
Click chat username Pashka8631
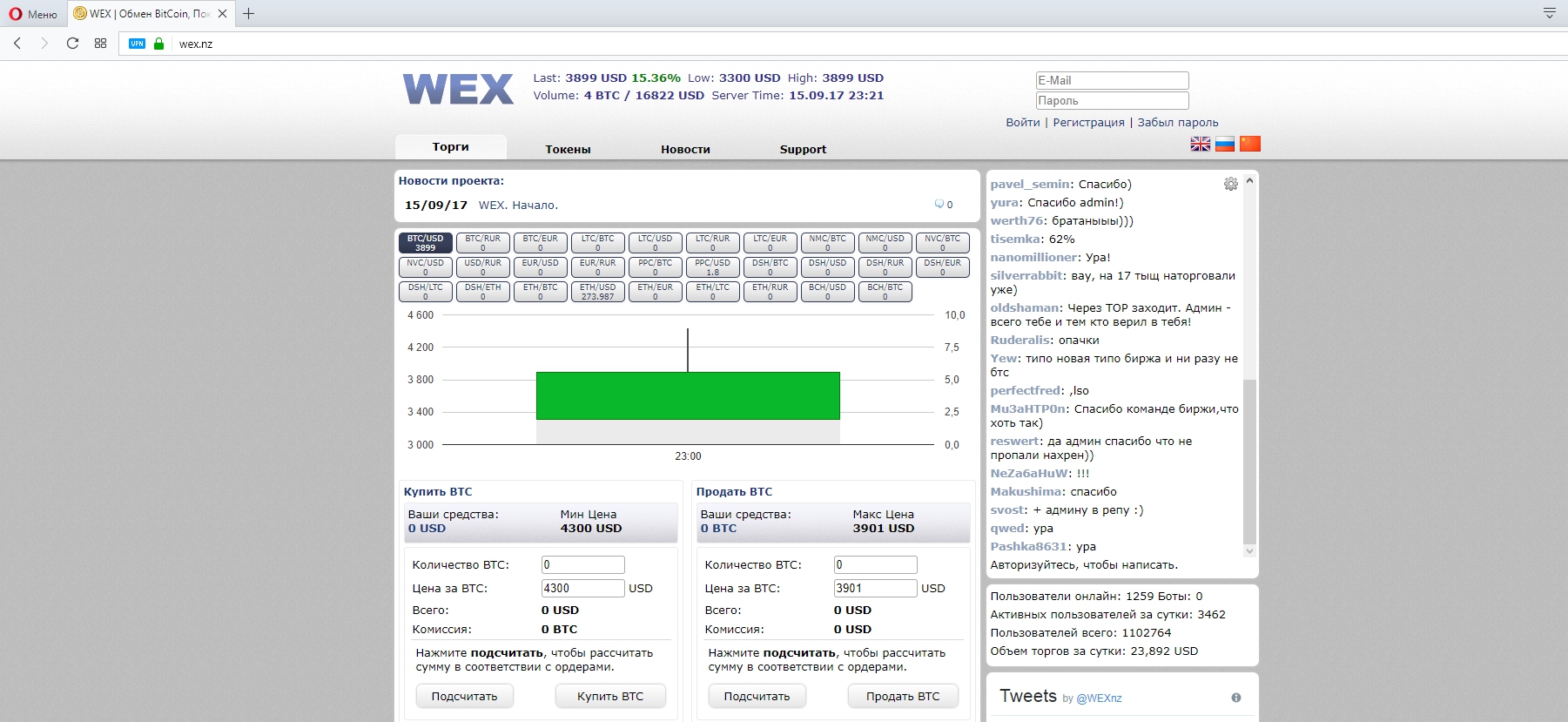(x=1028, y=547)
